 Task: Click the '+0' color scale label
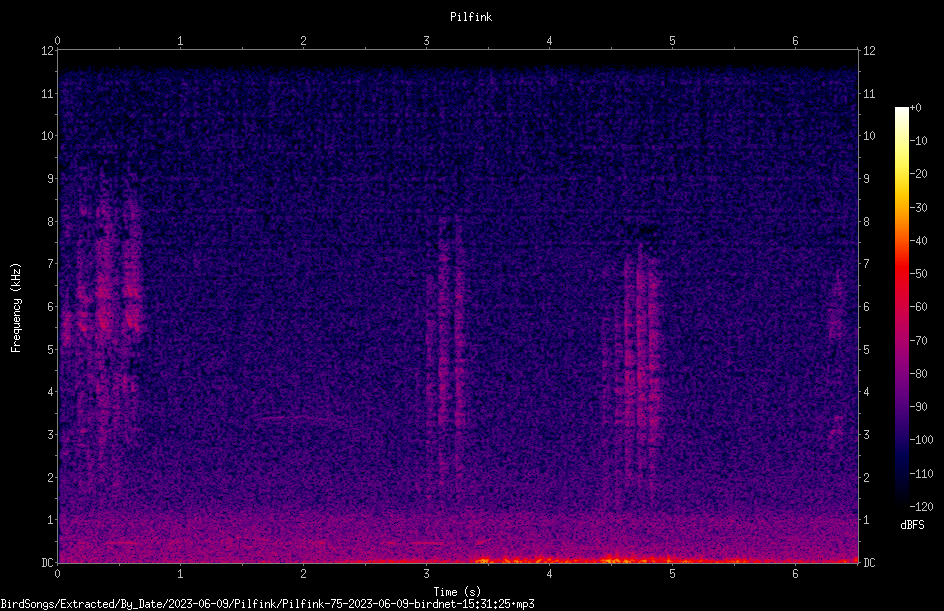916,108
